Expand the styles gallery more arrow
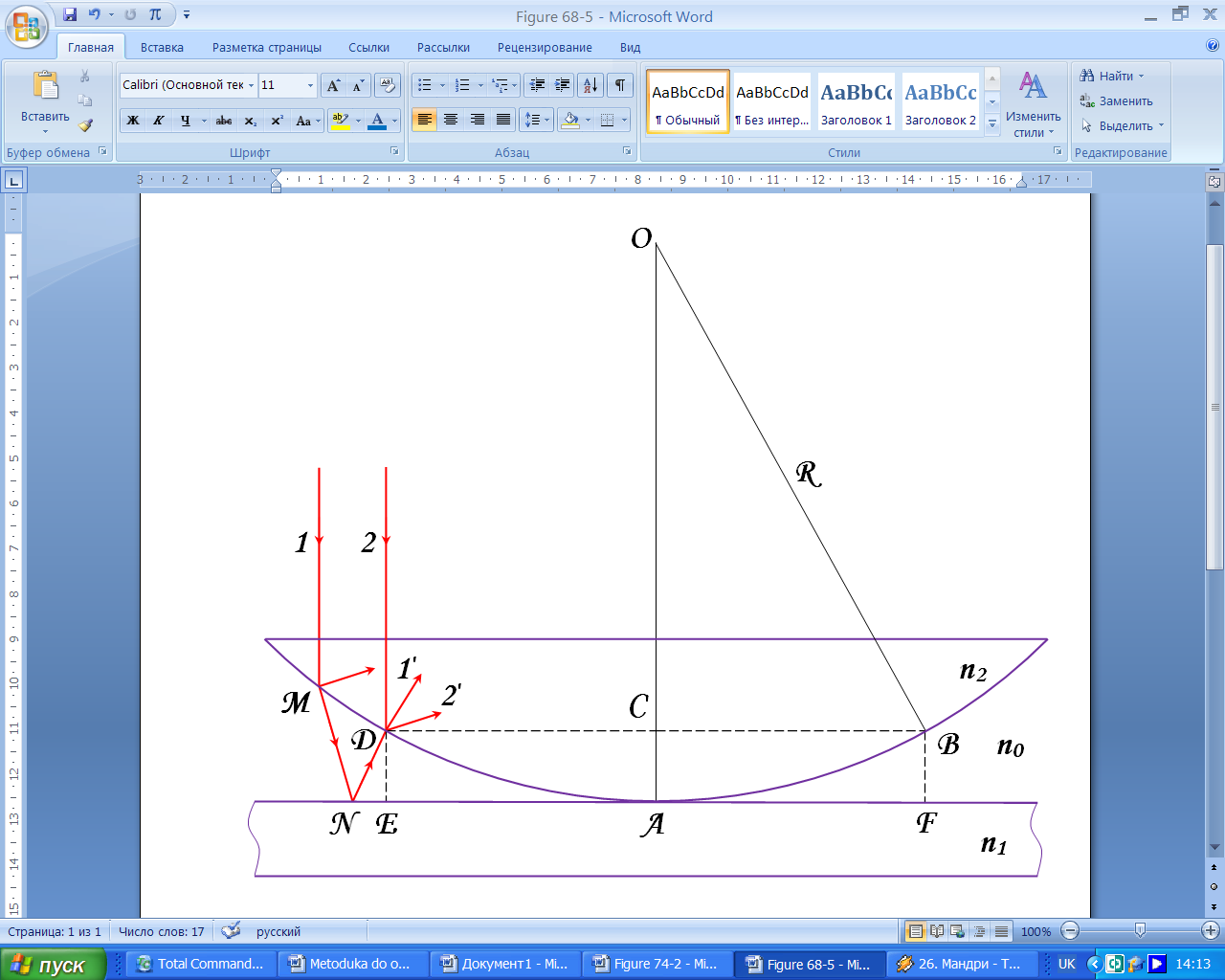This screenshot has height=980, width=1225. [x=992, y=122]
